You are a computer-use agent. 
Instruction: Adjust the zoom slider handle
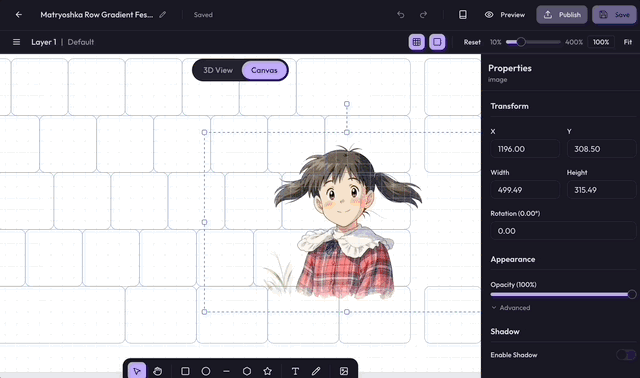(x=521, y=42)
